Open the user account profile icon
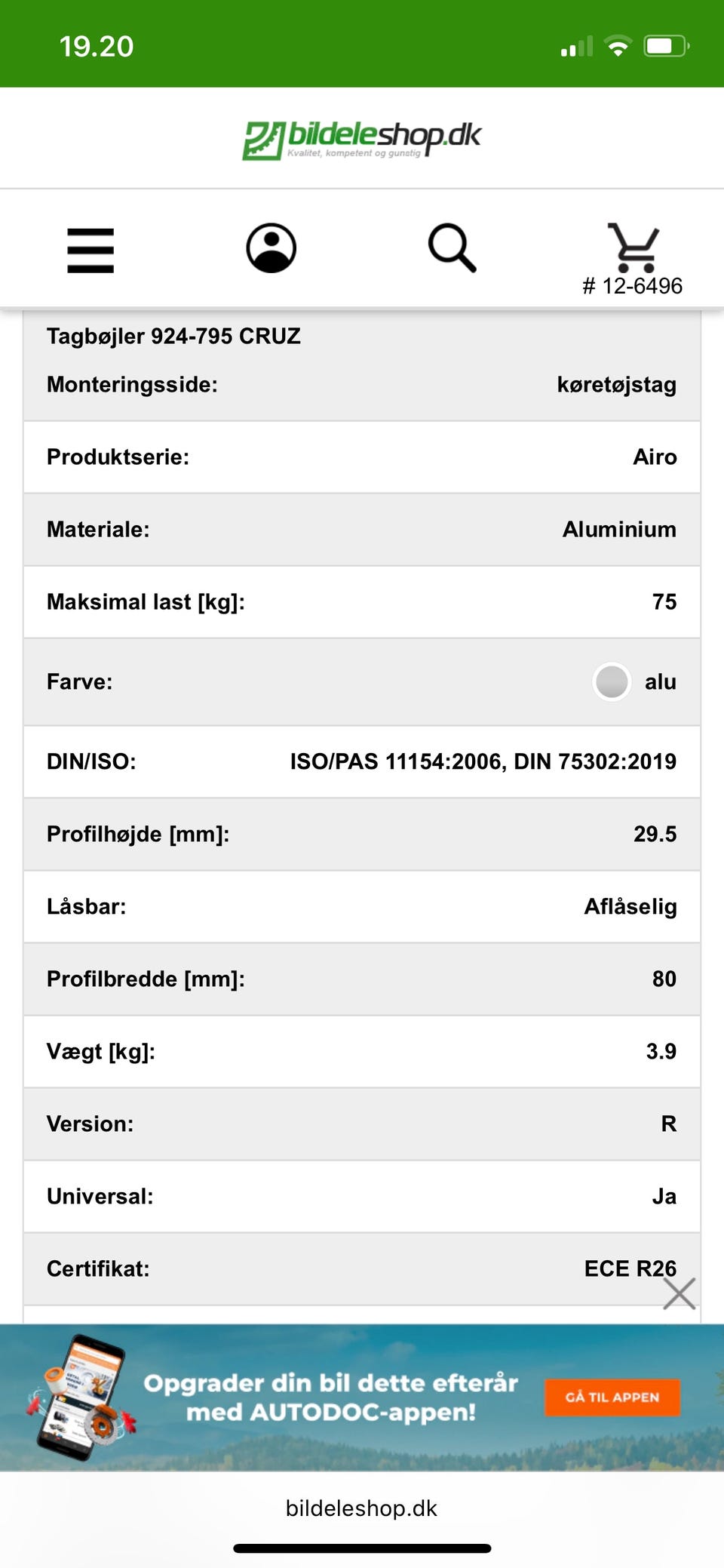The image size is (724, 1568). (x=271, y=247)
